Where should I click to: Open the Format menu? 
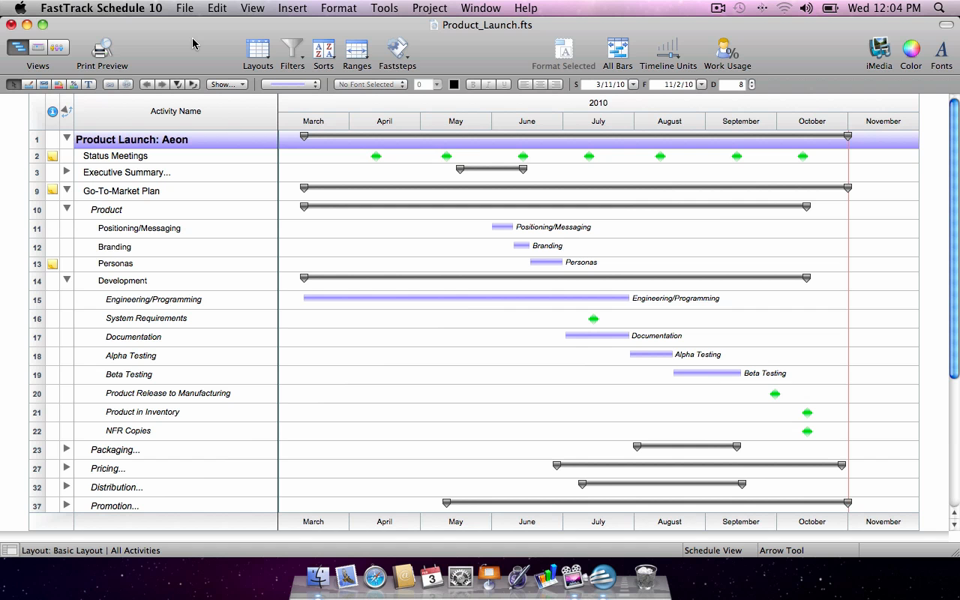338,8
